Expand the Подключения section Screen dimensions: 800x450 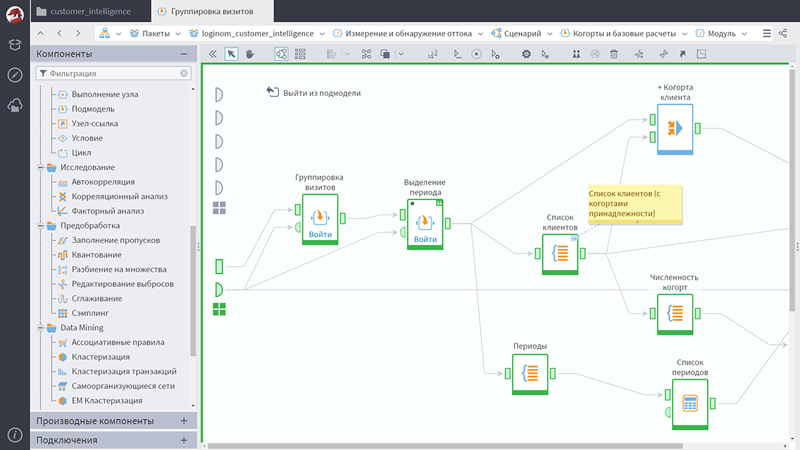(183, 440)
